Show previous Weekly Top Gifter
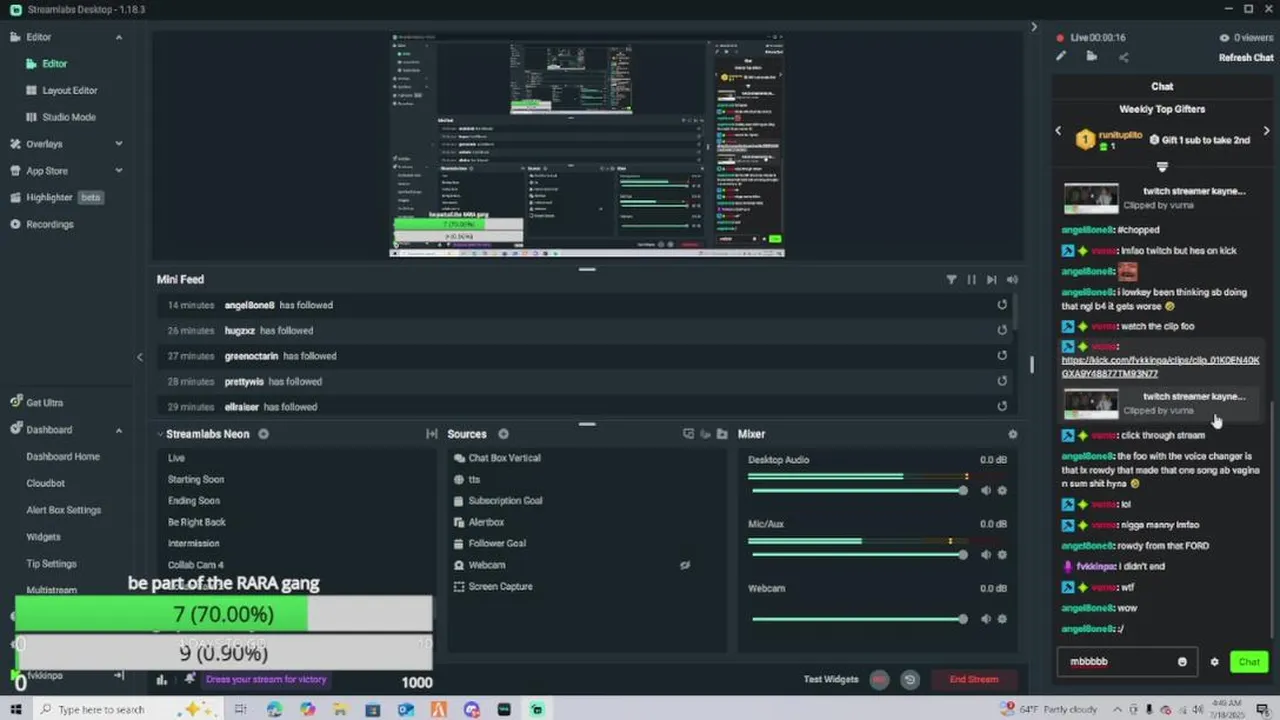 pos(1058,131)
